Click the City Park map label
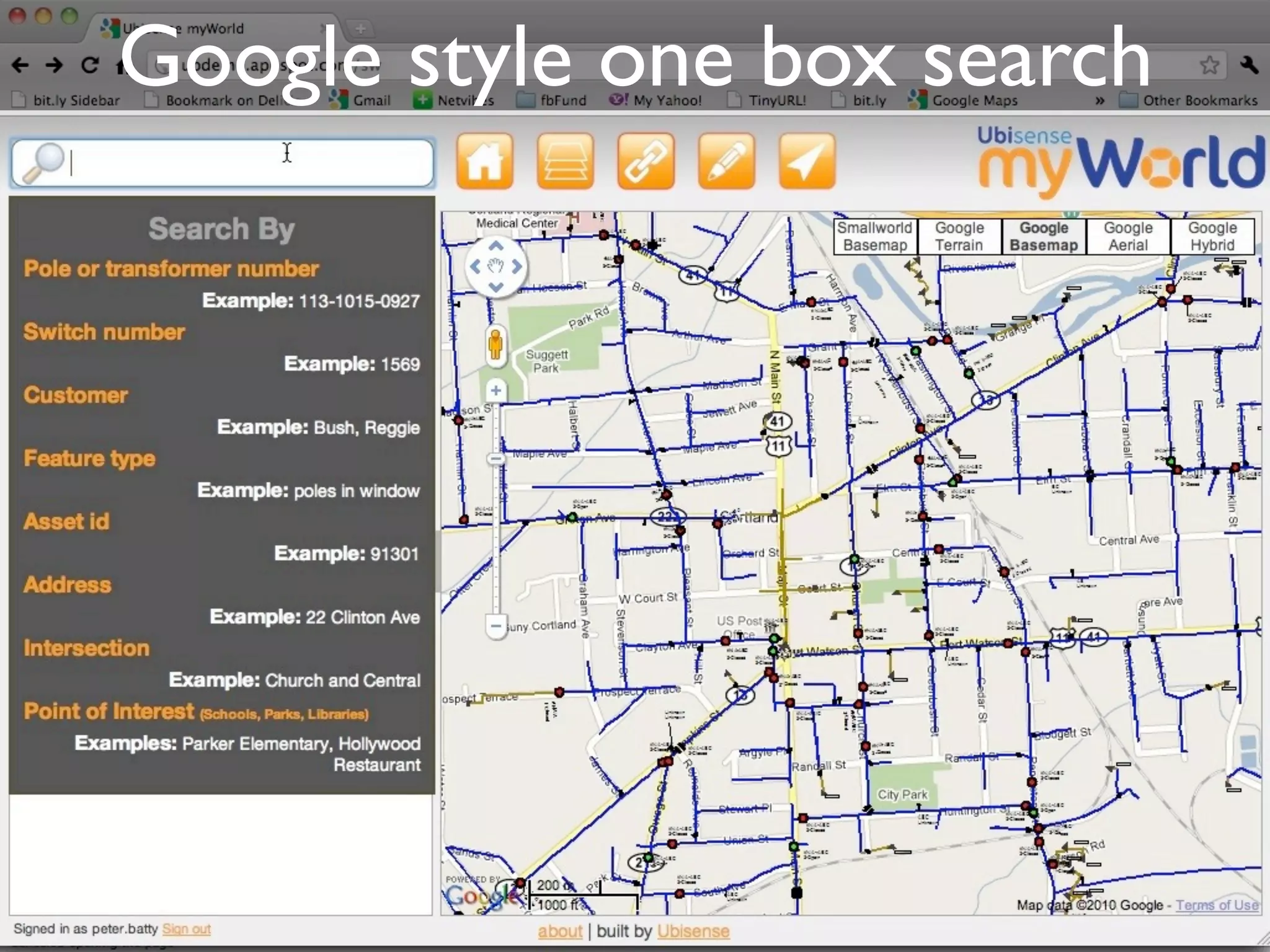1270x952 pixels. pyautogui.click(x=902, y=795)
